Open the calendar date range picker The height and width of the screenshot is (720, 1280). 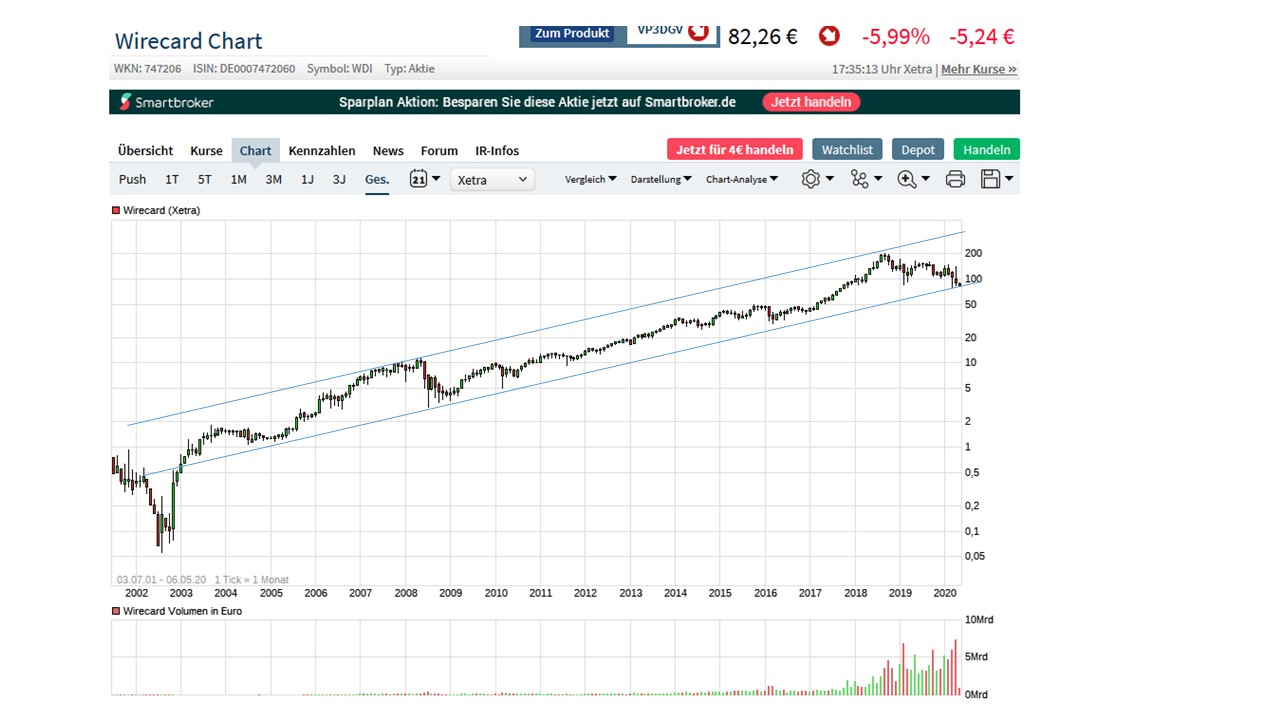(425, 179)
